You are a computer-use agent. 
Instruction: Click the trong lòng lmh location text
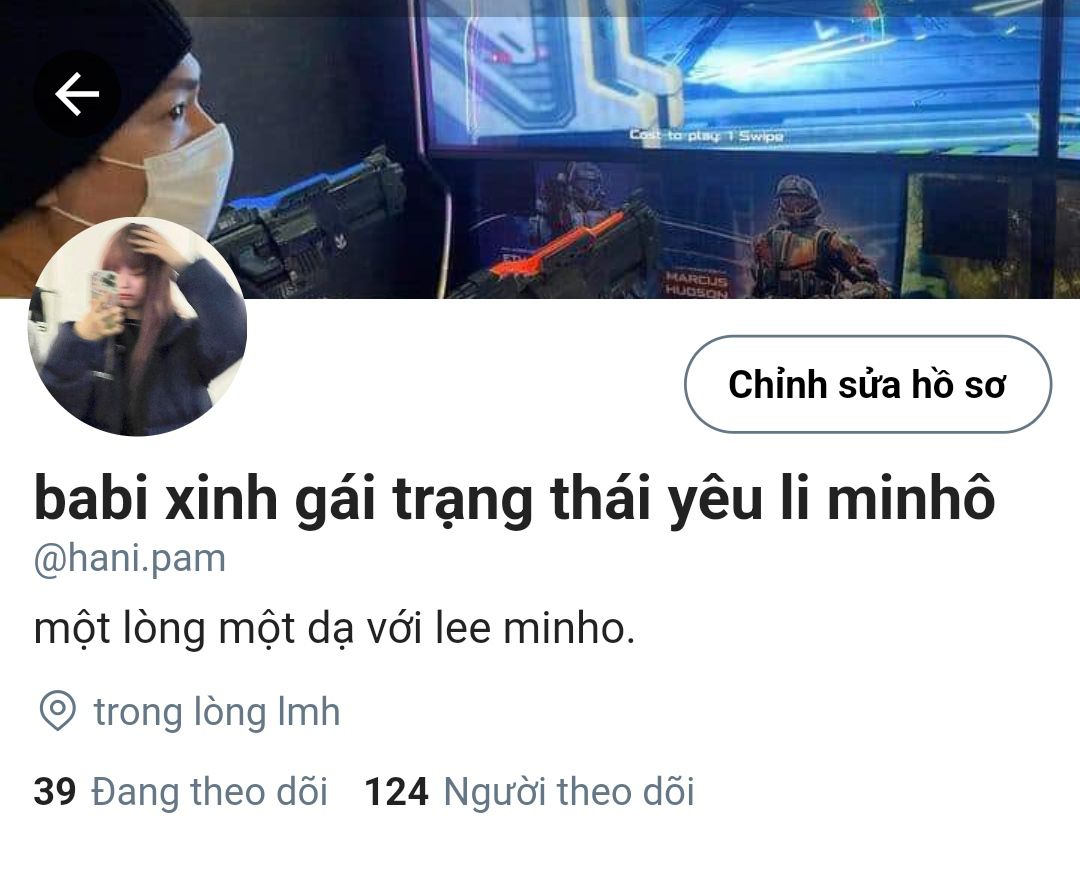(x=217, y=712)
